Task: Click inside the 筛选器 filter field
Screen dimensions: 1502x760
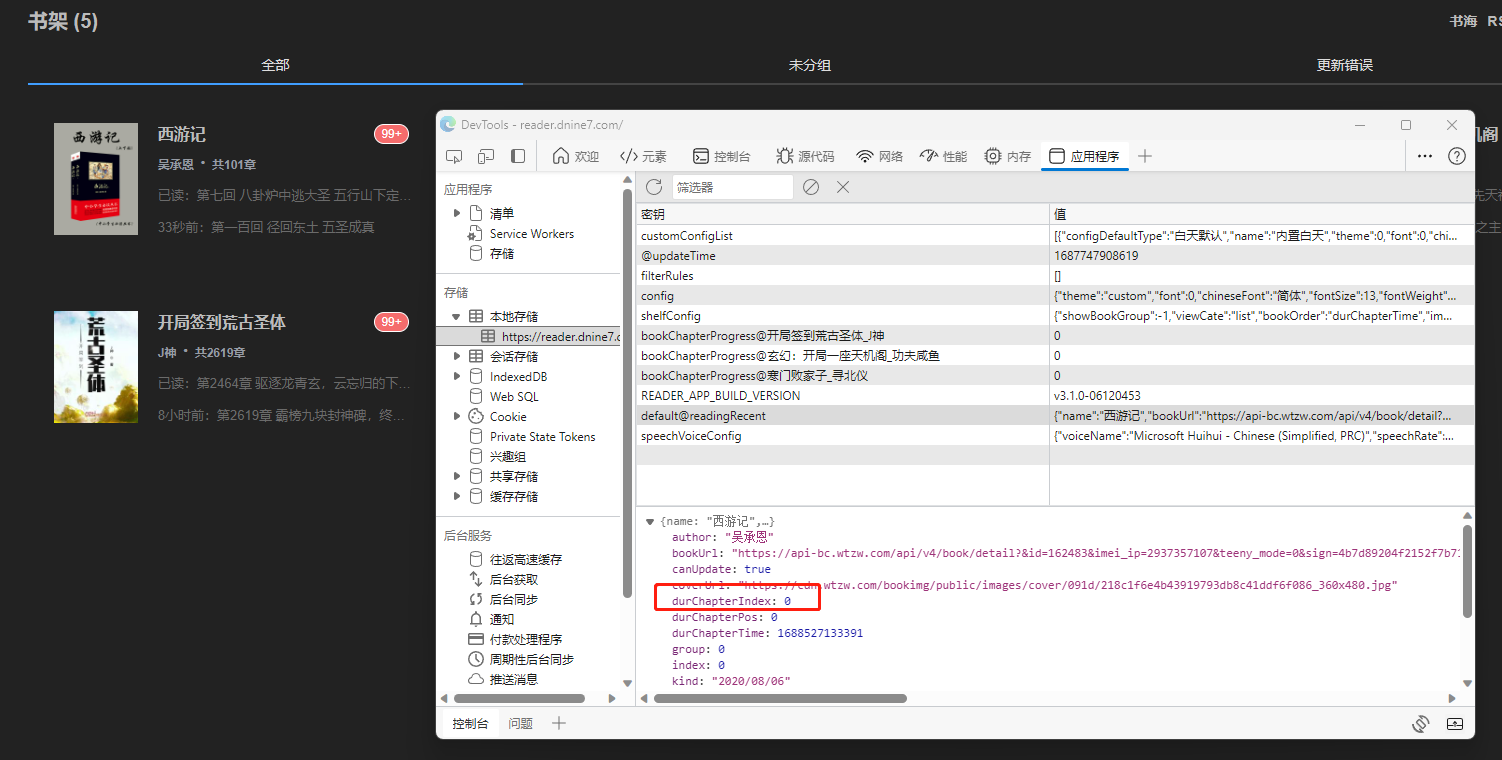Action: (733, 187)
